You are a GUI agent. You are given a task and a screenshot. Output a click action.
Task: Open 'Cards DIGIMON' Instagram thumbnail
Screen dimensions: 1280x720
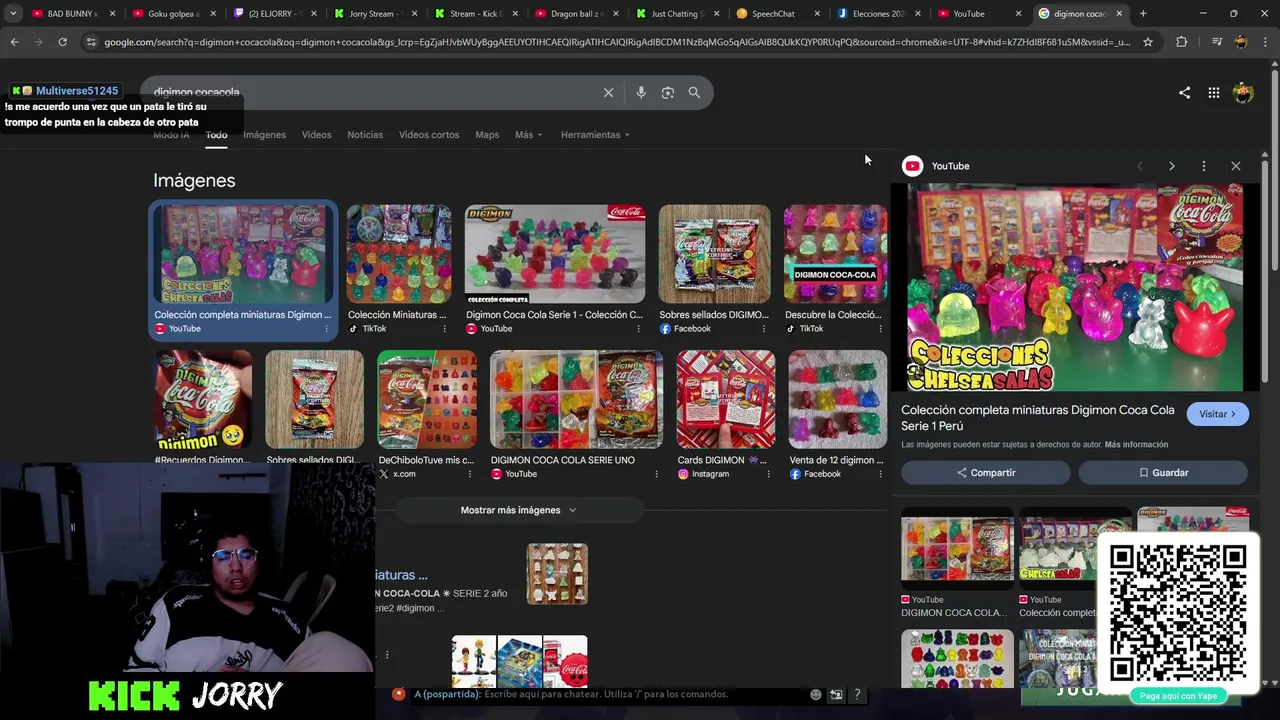[x=726, y=399]
